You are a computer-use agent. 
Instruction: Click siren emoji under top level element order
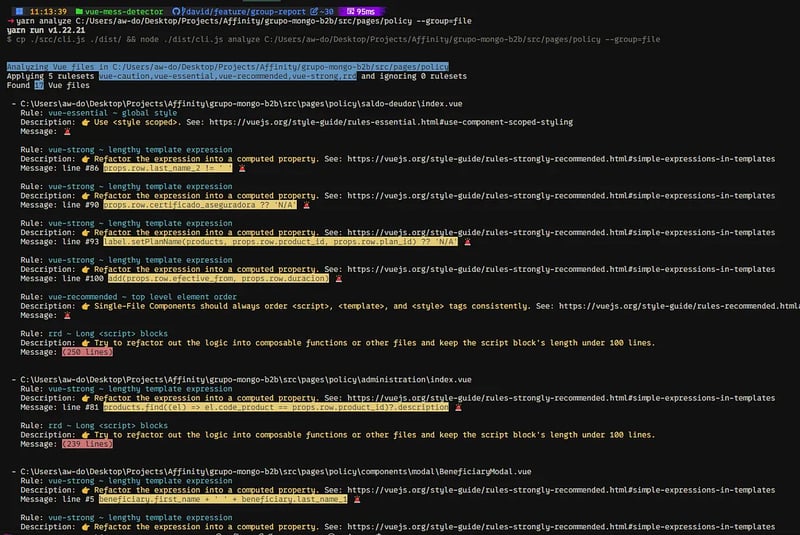tap(67, 316)
